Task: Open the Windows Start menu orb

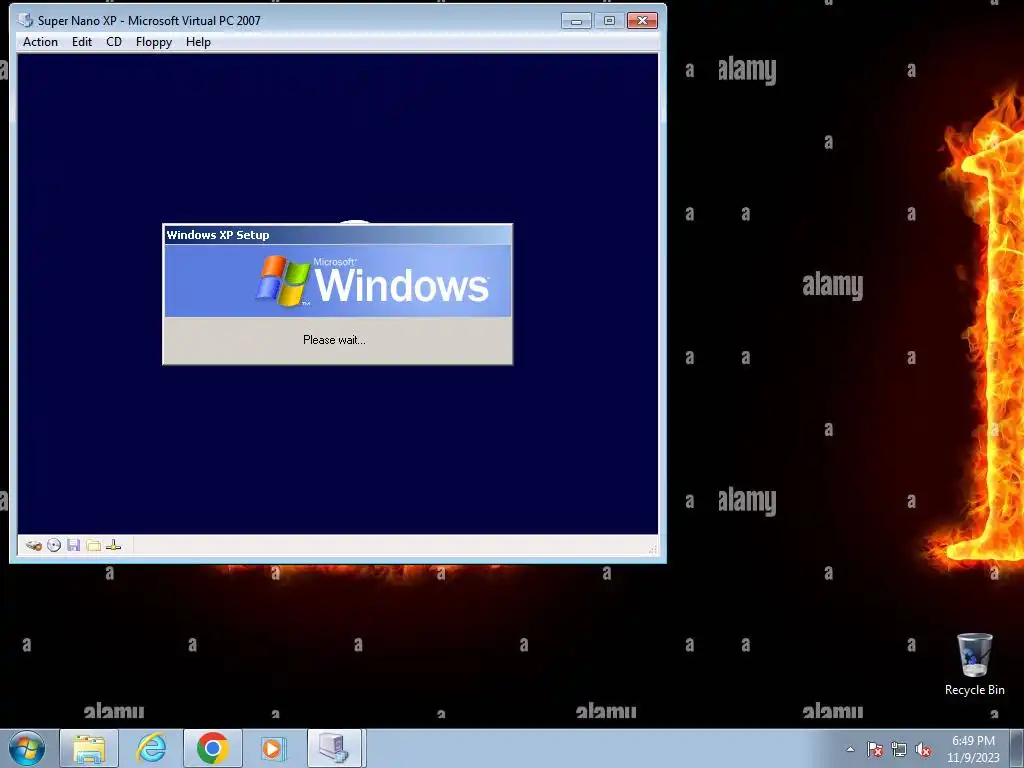Action: tap(27, 748)
